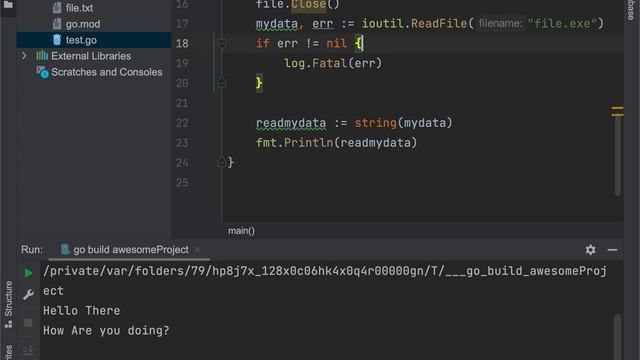Viewport: 640px width, 360px height.
Task: Click line number 25 in the gutter
Action: pos(182,182)
